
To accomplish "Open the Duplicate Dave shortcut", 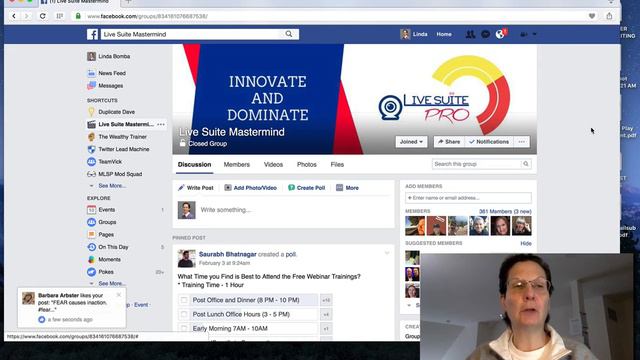I will (x=116, y=112).
